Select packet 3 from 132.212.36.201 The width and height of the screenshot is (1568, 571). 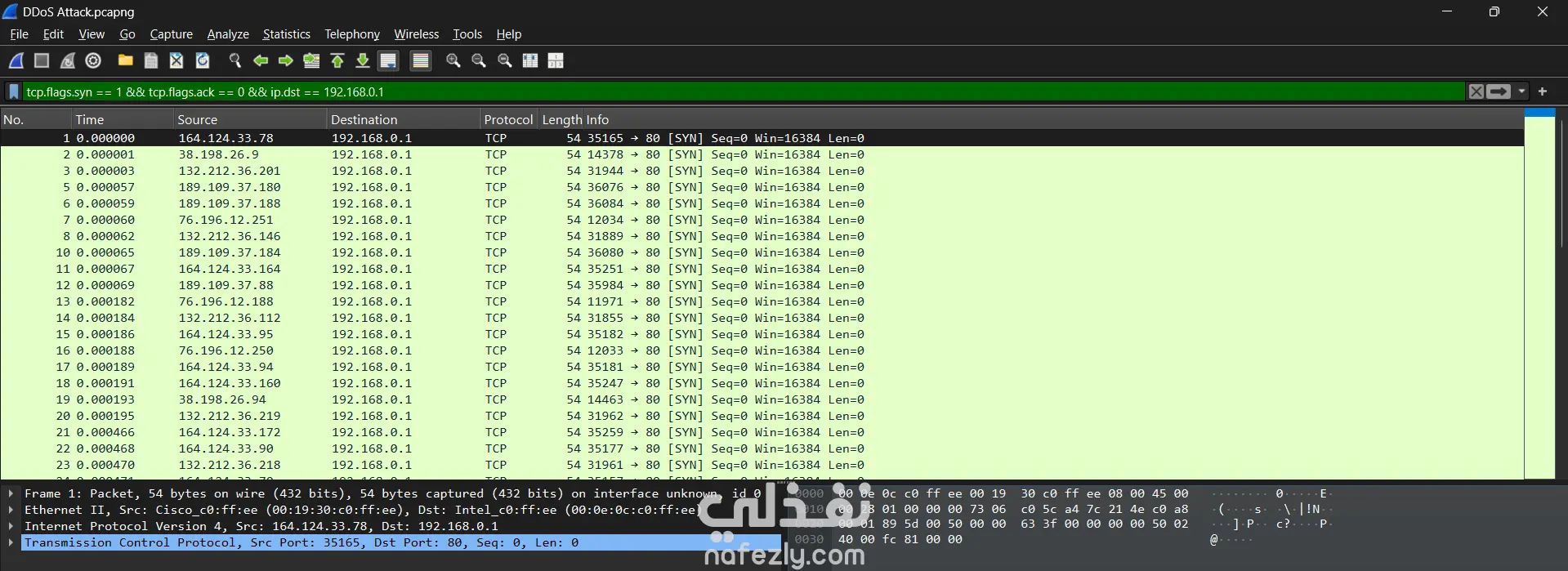(x=762, y=171)
